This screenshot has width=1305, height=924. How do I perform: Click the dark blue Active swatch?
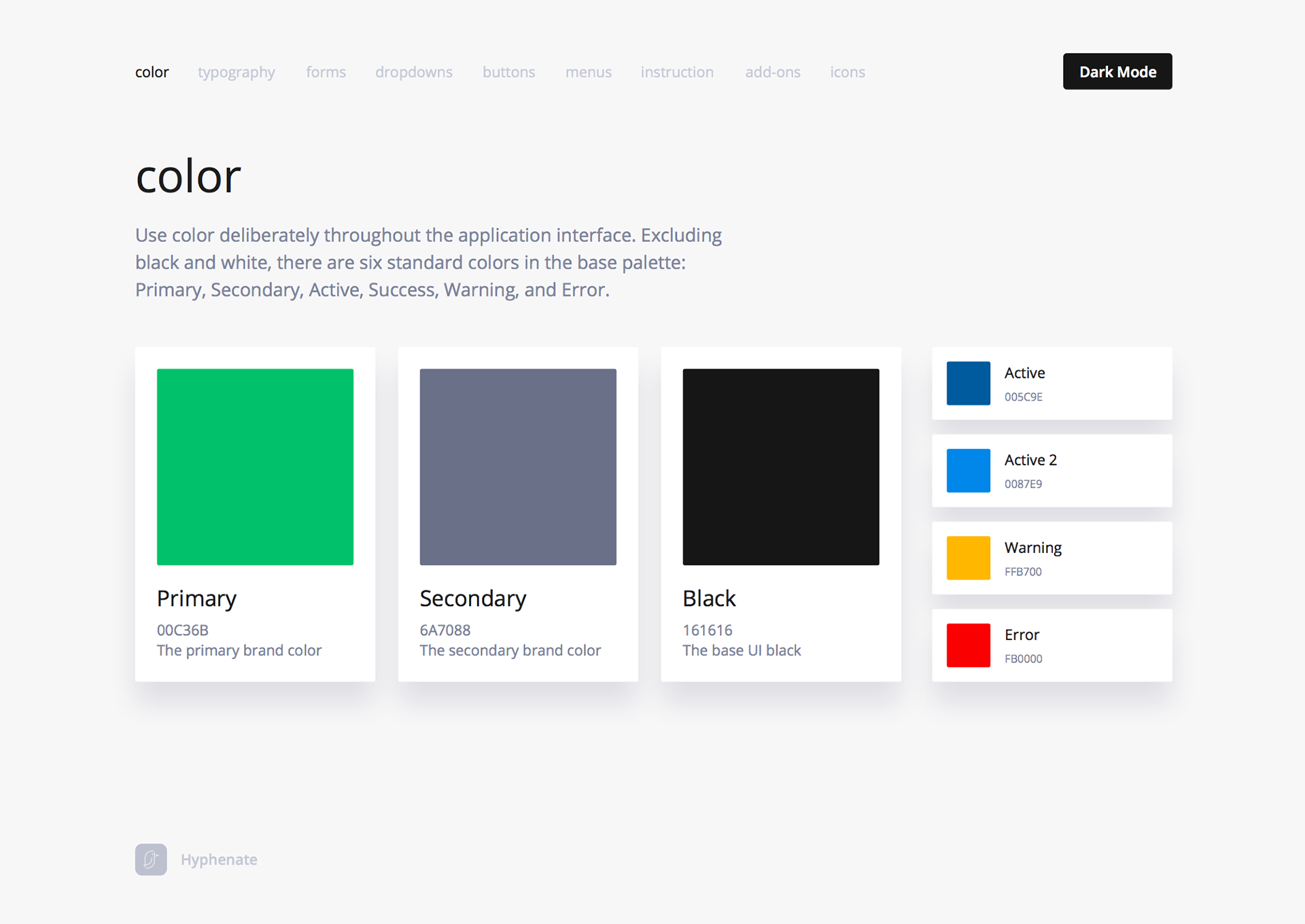point(968,383)
